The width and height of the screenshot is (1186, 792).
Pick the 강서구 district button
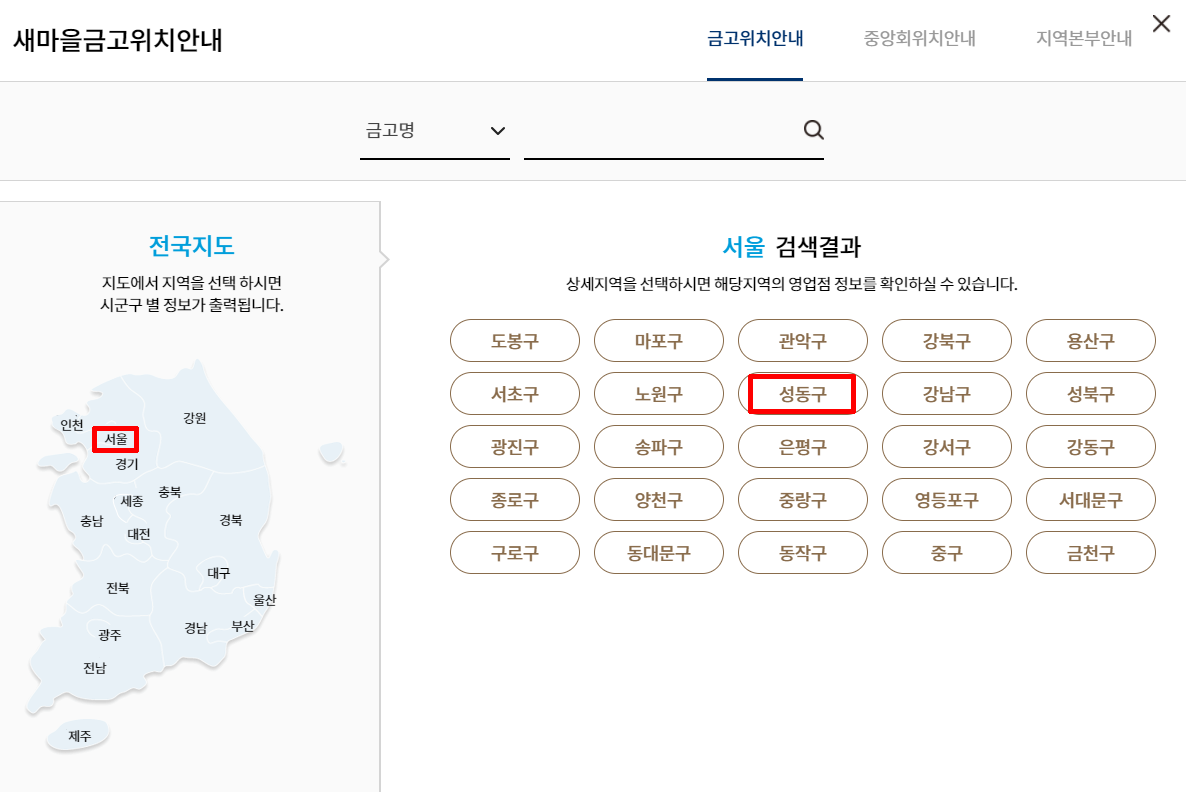pos(947,446)
